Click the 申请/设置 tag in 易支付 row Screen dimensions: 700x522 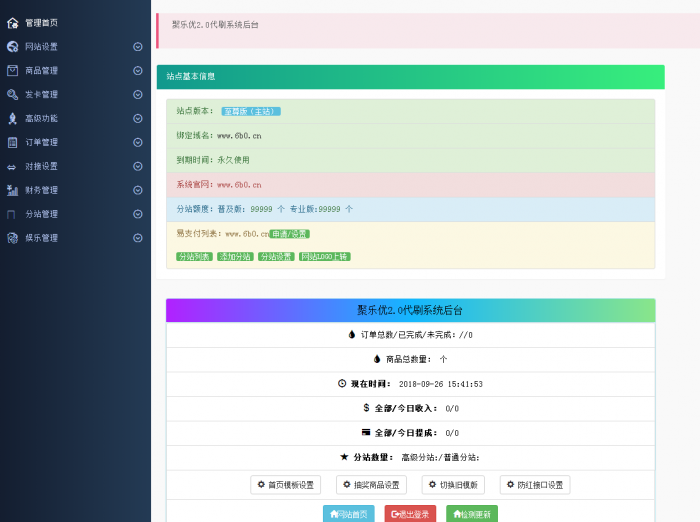(x=289, y=234)
